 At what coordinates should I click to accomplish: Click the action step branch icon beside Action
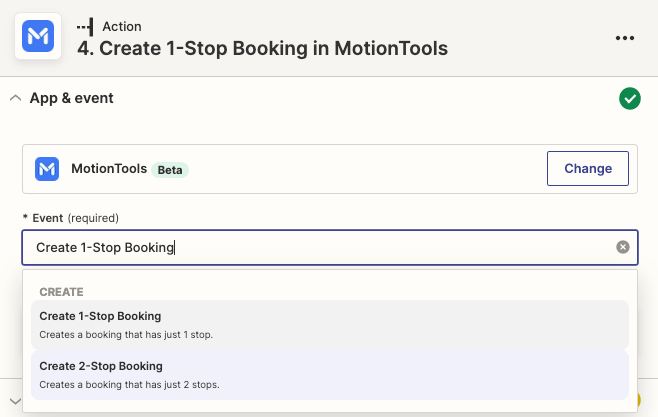tap(85, 27)
